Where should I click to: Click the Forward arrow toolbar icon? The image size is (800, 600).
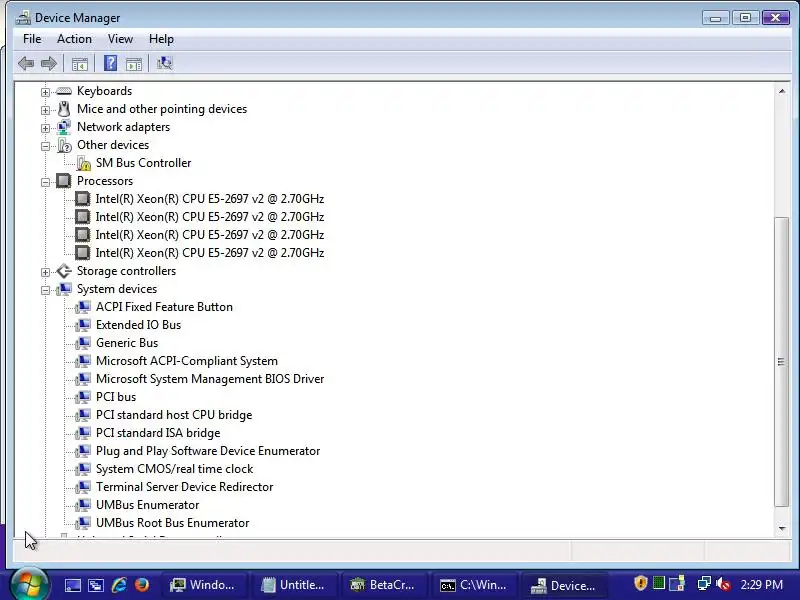click(x=49, y=64)
